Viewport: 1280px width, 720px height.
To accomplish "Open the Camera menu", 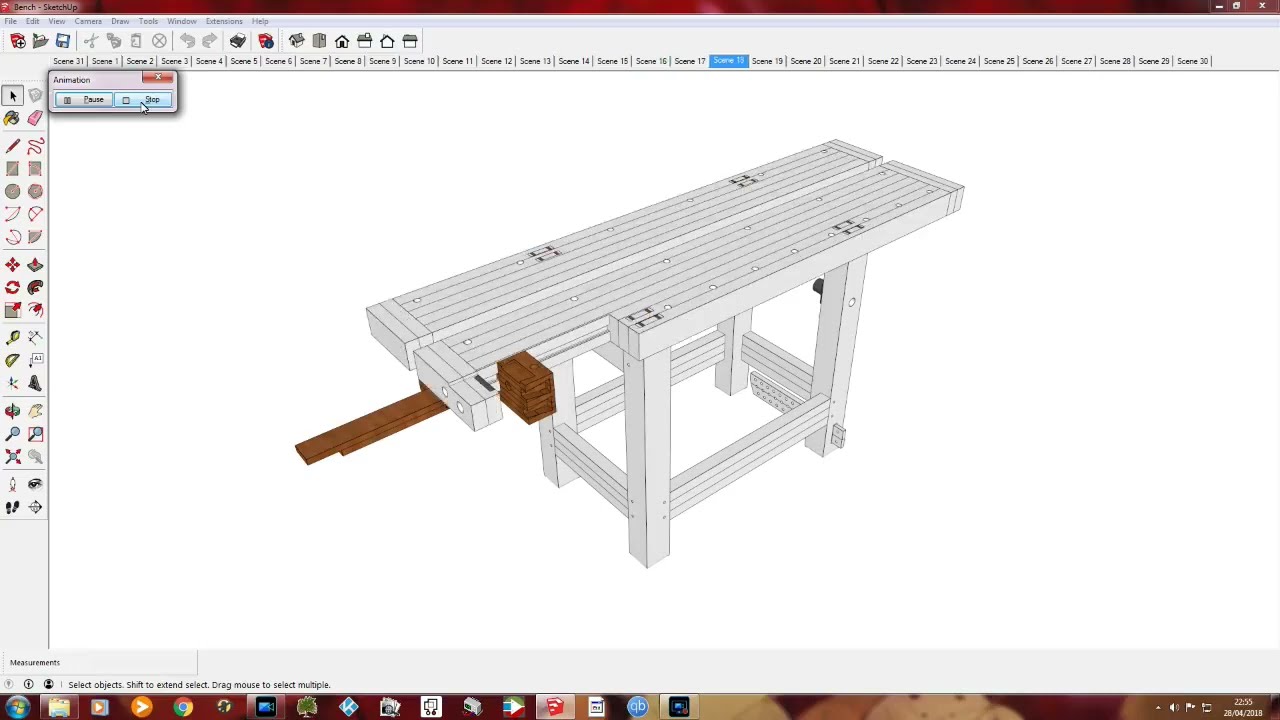I will [x=88, y=21].
